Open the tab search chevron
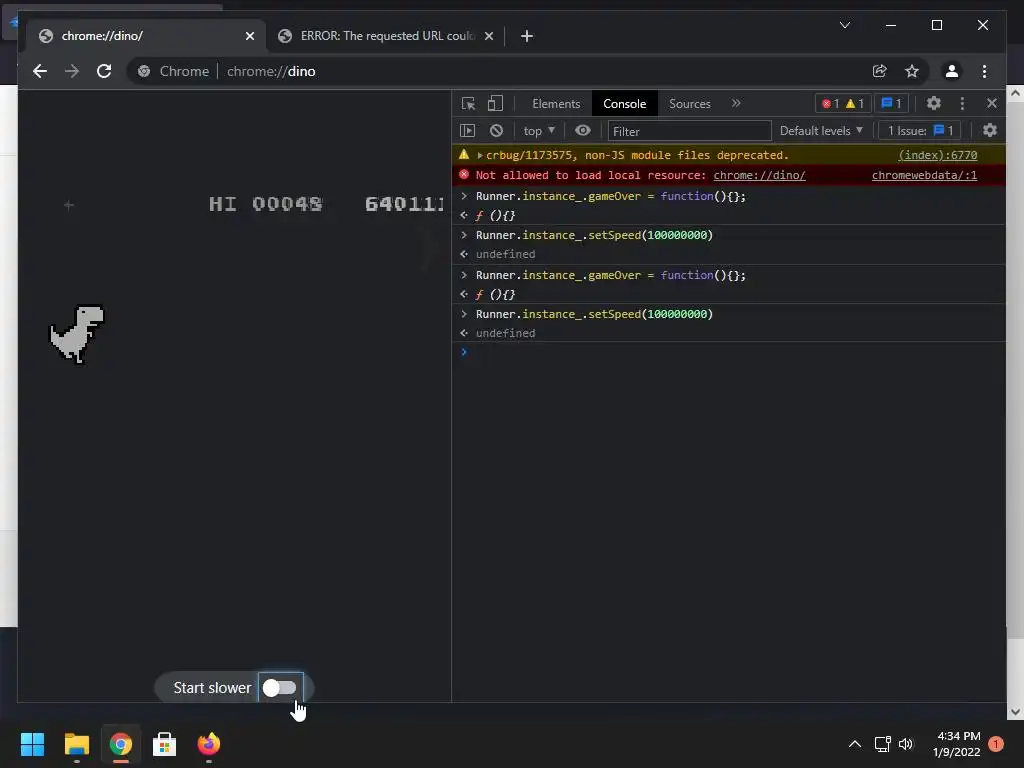This screenshot has width=1024, height=768. point(844,25)
